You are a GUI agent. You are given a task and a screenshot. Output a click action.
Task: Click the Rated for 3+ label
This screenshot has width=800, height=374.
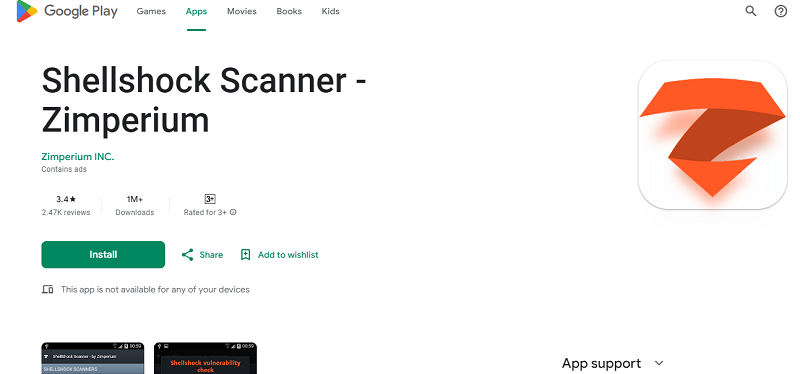coord(205,212)
